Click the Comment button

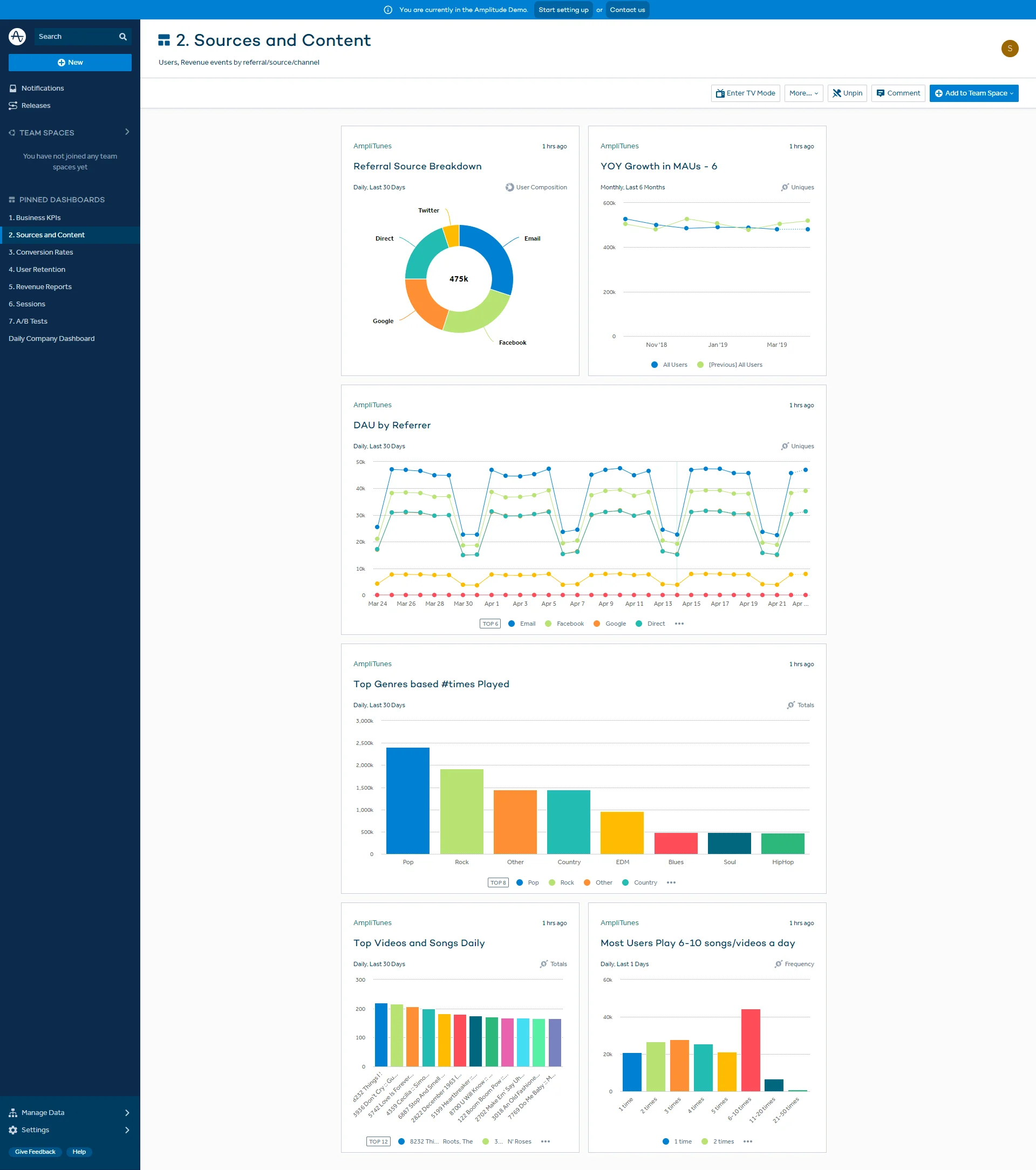897,93
